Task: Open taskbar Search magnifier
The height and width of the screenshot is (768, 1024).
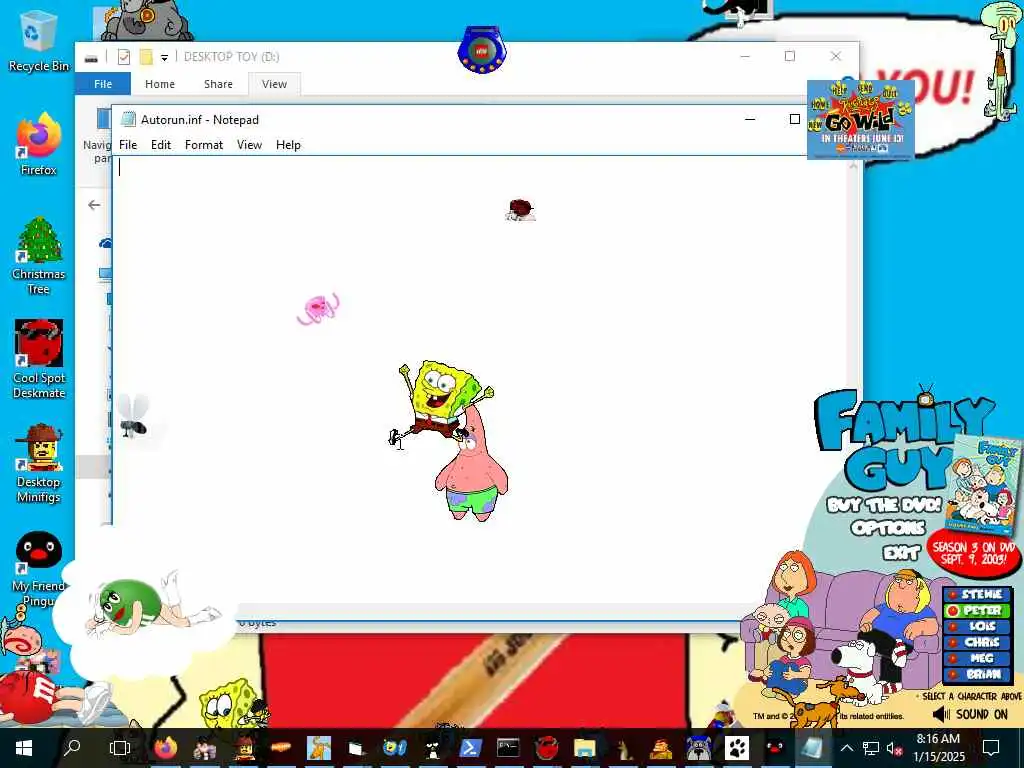Action: 72,748
